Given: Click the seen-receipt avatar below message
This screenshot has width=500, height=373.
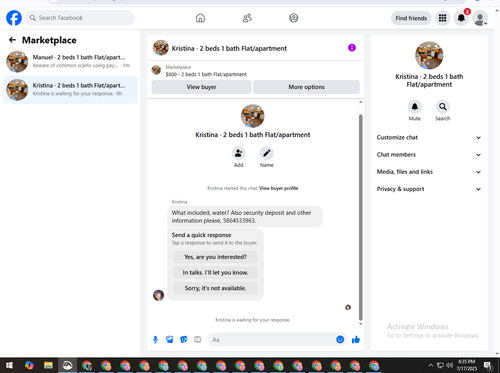Looking at the screenshot, I should click(348, 307).
